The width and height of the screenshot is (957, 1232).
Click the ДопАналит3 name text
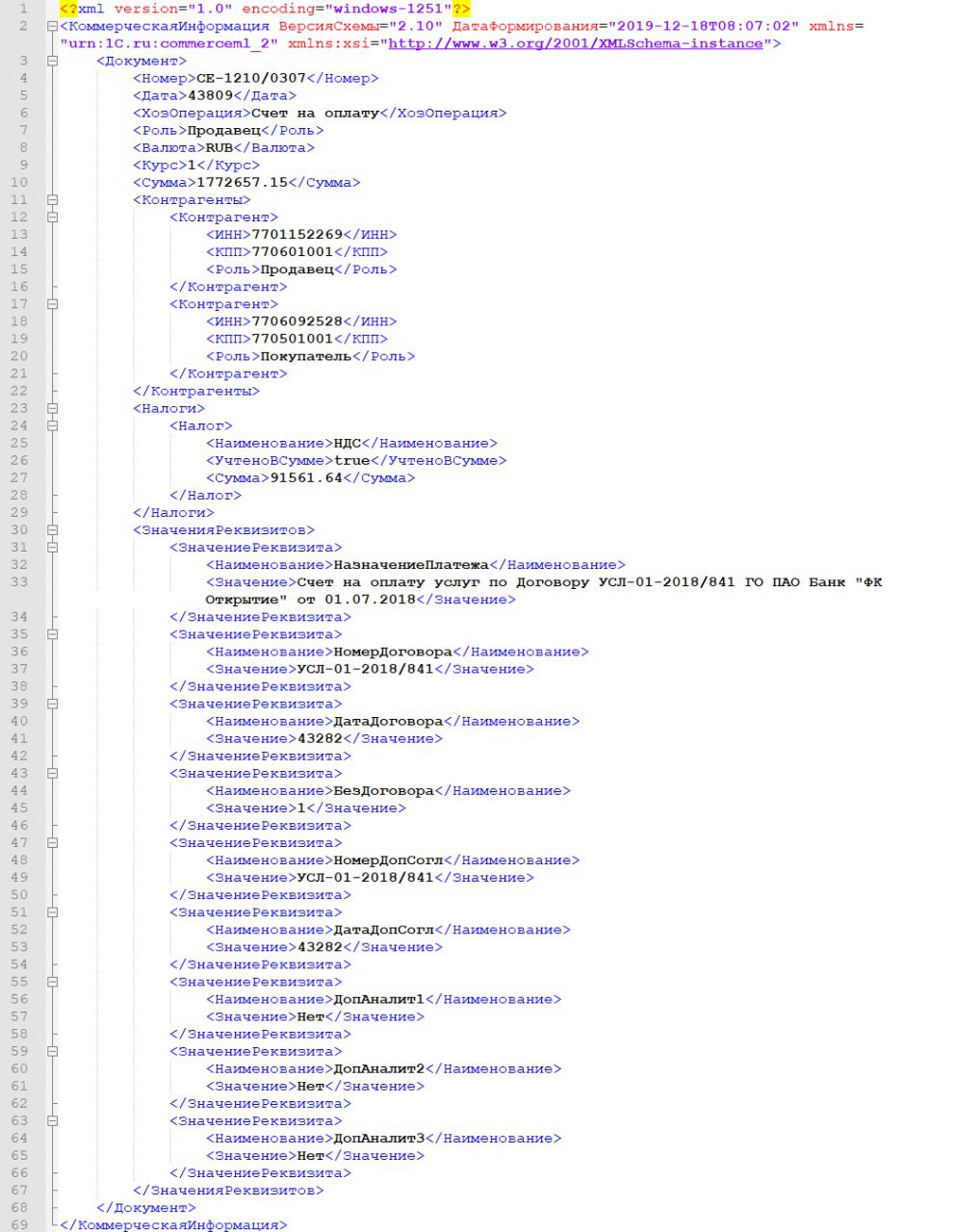point(378,1138)
